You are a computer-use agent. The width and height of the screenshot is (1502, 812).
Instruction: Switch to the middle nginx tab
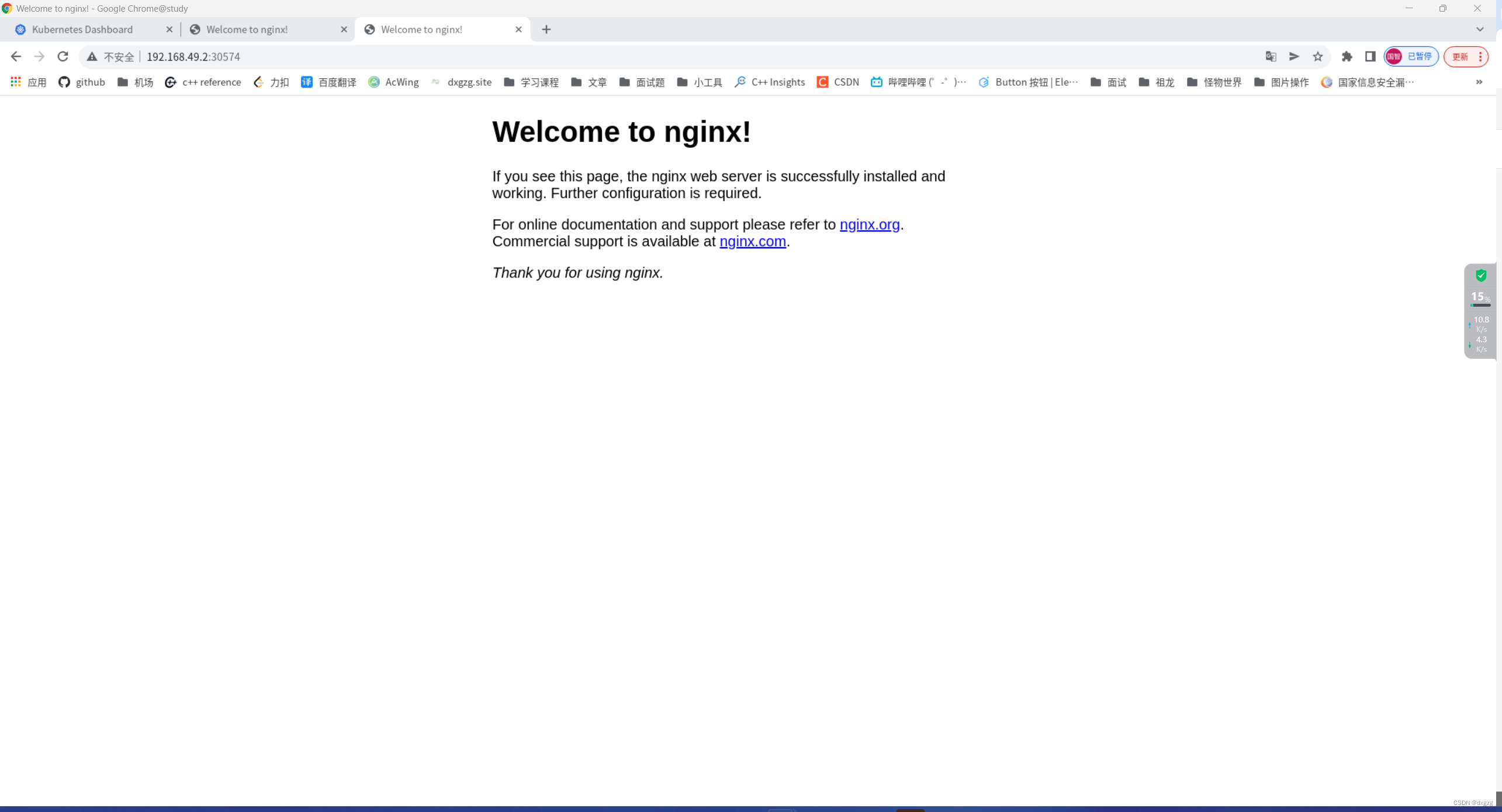coord(247,29)
